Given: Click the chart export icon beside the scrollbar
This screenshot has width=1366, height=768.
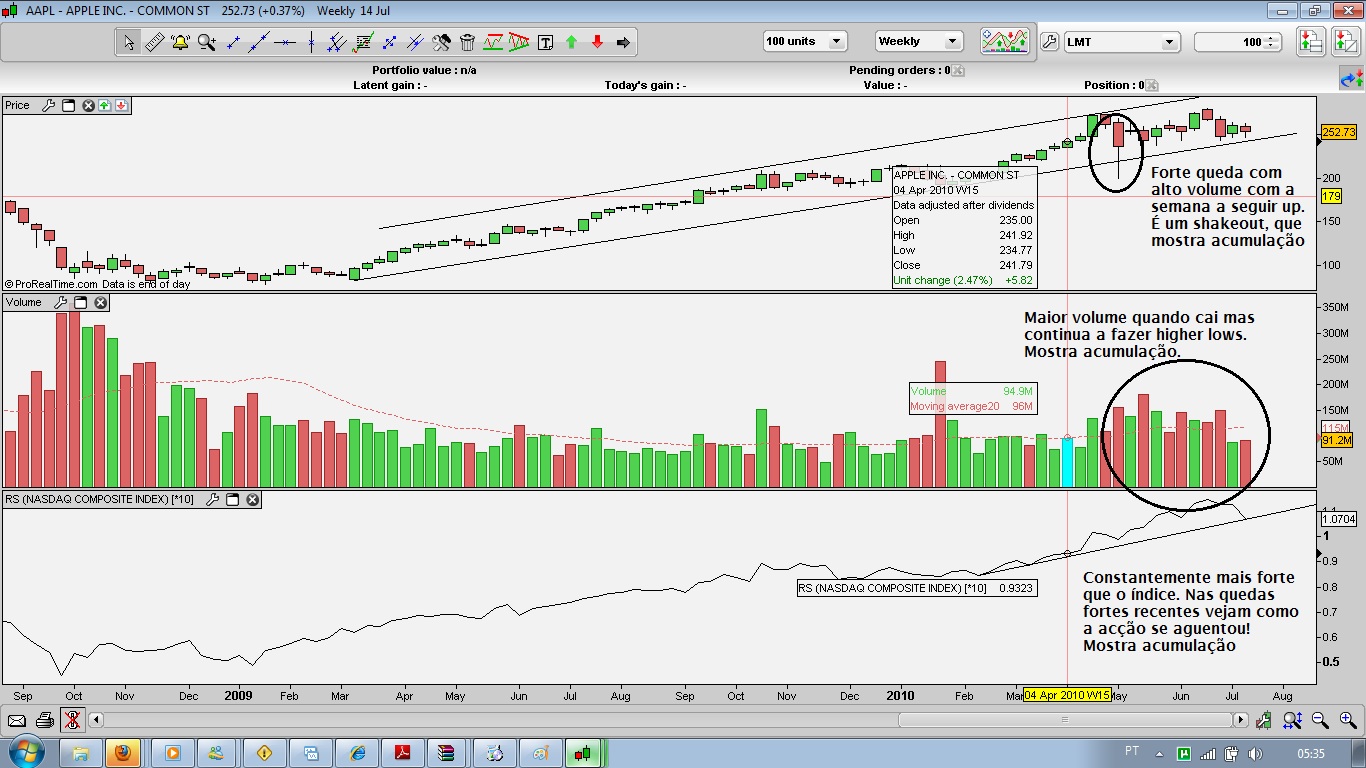Looking at the screenshot, I should 1265,720.
